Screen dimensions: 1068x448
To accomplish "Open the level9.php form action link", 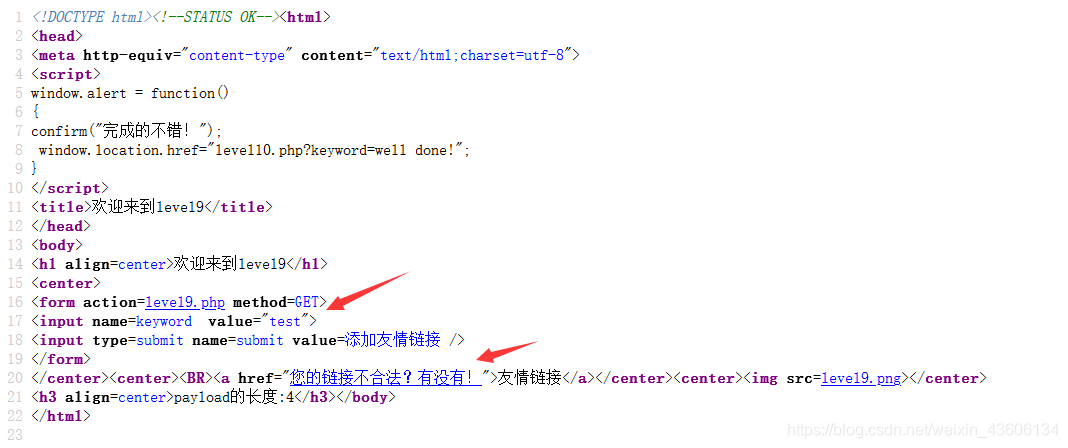I will tap(185, 302).
